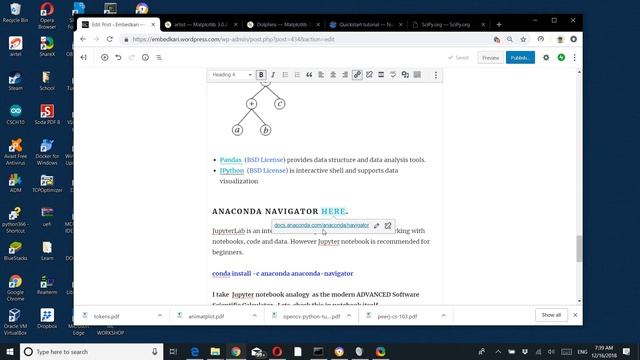Expand peerj-cs-103.pdf download options chevron
640x360 pixels.
coord(444,316)
